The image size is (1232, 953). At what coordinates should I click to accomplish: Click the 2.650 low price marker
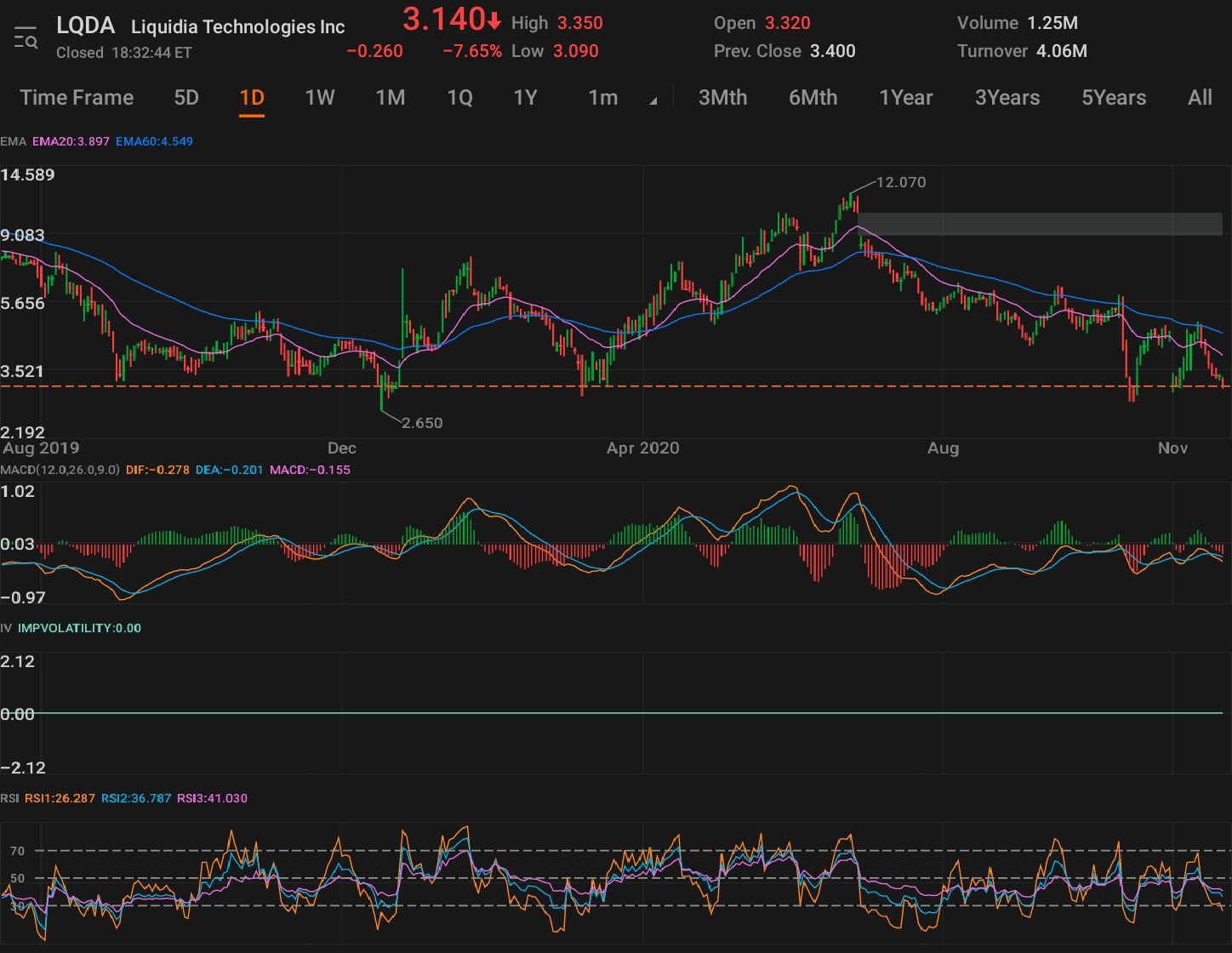tap(422, 423)
